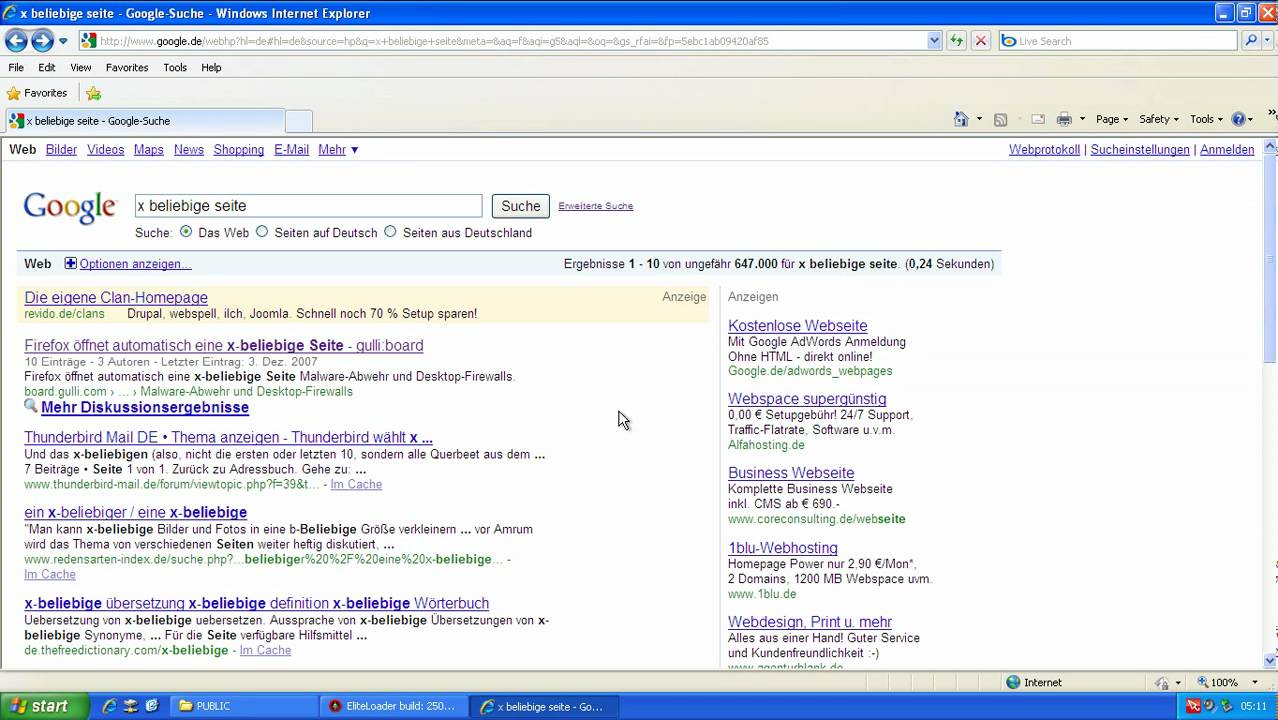Open the Help menu
This screenshot has height=720, width=1278.
(x=211, y=67)
